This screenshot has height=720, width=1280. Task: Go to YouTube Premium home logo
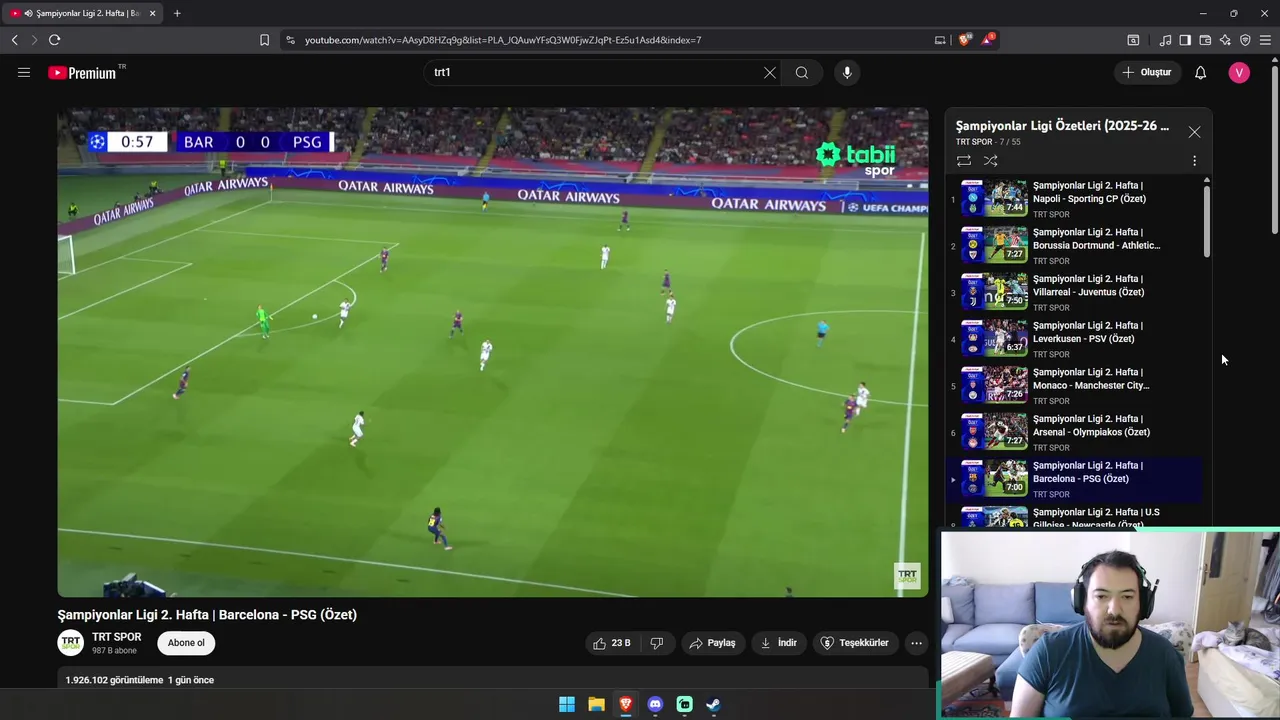[x=82, y=73]
